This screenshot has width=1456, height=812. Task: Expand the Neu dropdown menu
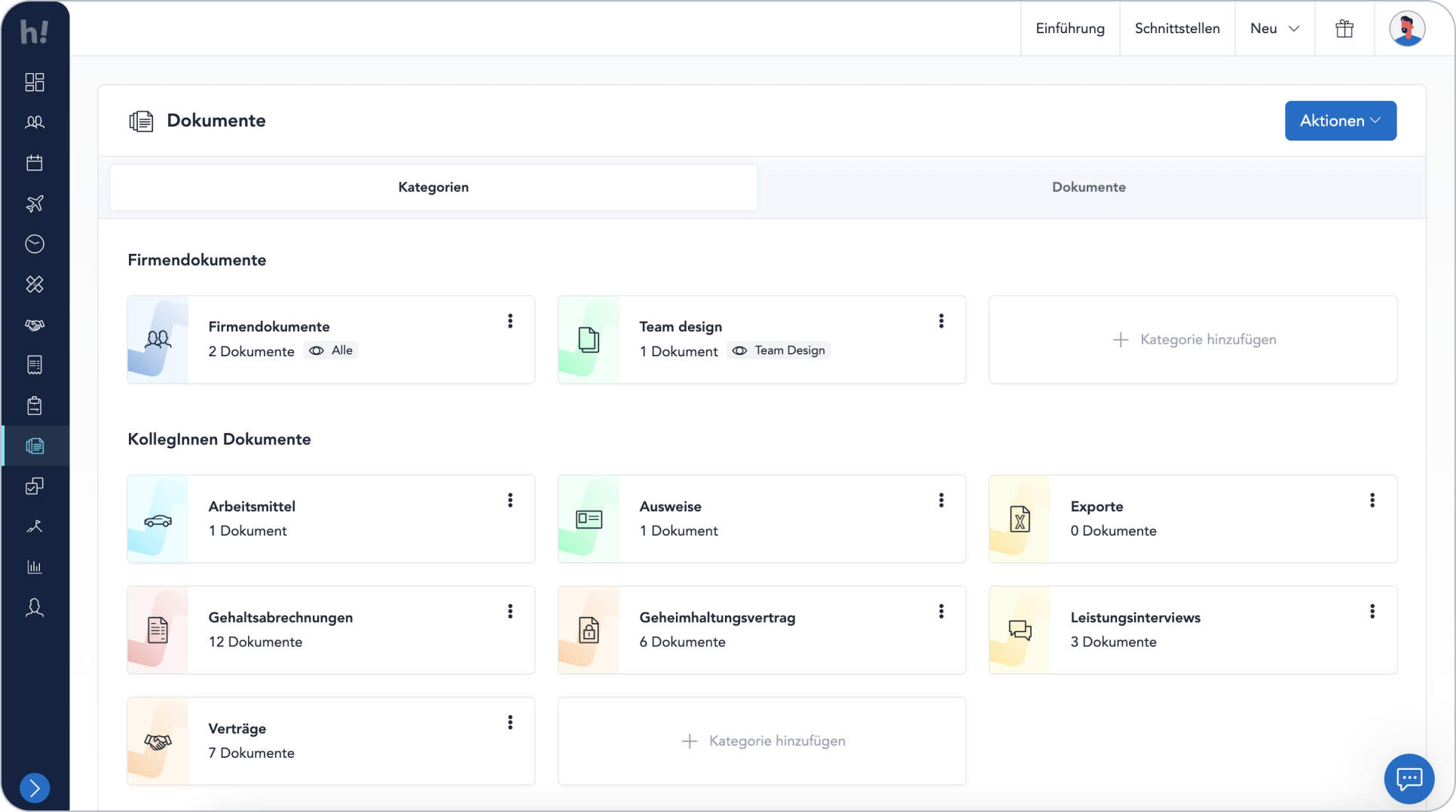pos(1274,29)
